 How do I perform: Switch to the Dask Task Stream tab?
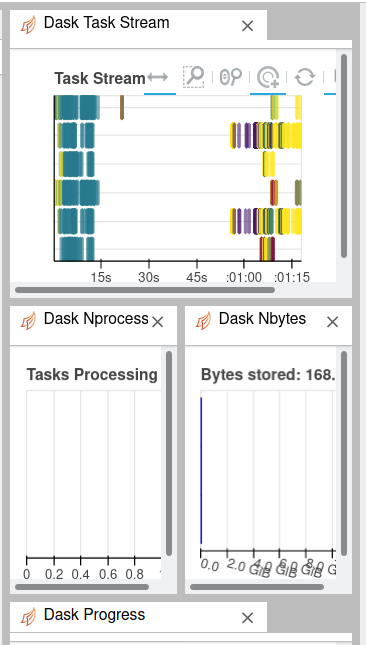[x=107, y=23]
